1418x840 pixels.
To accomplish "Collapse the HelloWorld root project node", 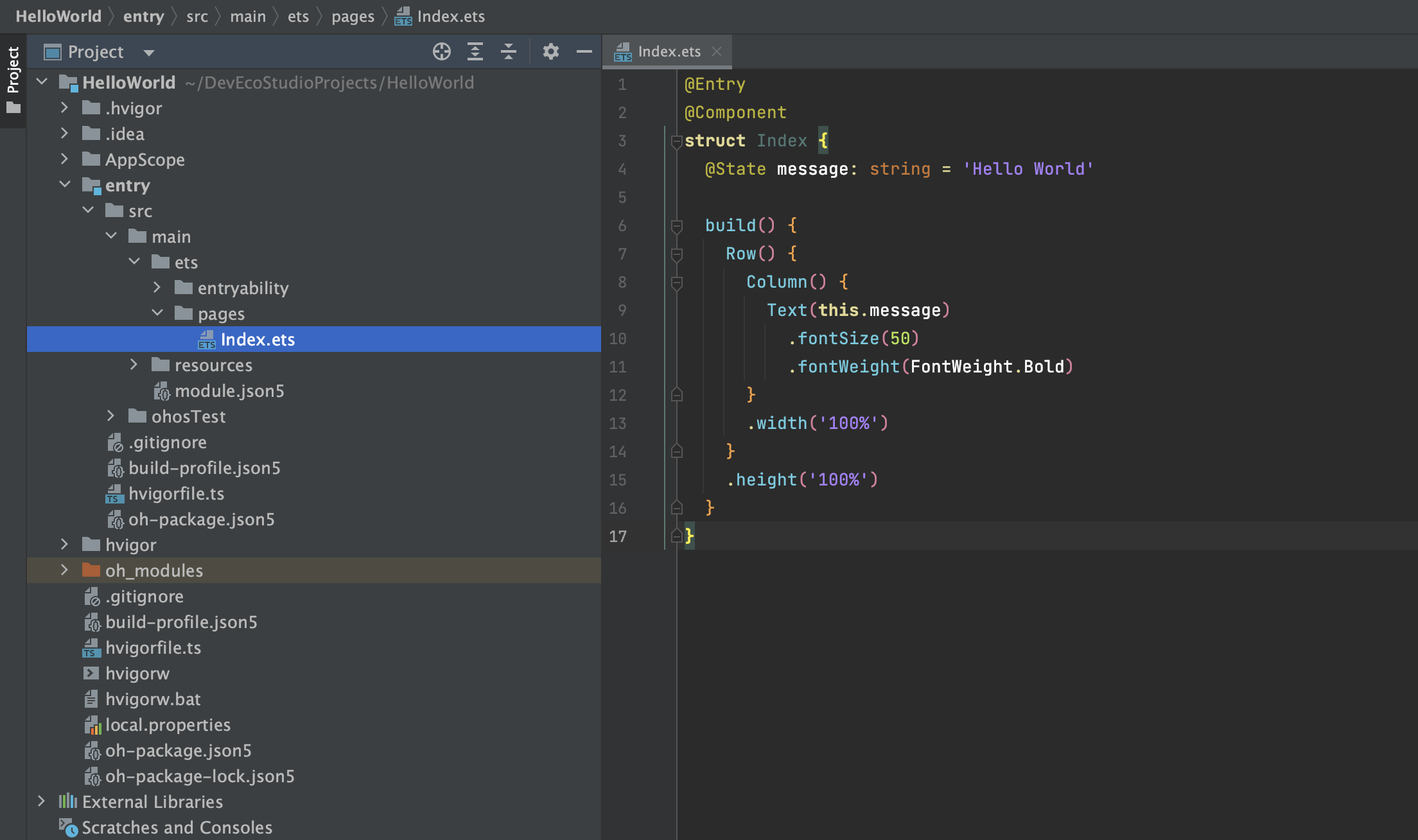I will pyautogui.click(x=42, y=82).
